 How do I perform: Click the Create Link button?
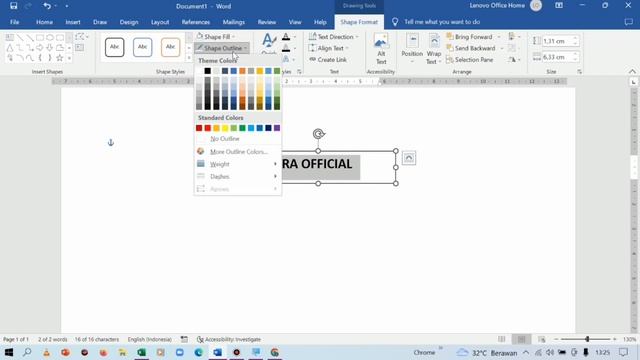[x=328, y=60]
